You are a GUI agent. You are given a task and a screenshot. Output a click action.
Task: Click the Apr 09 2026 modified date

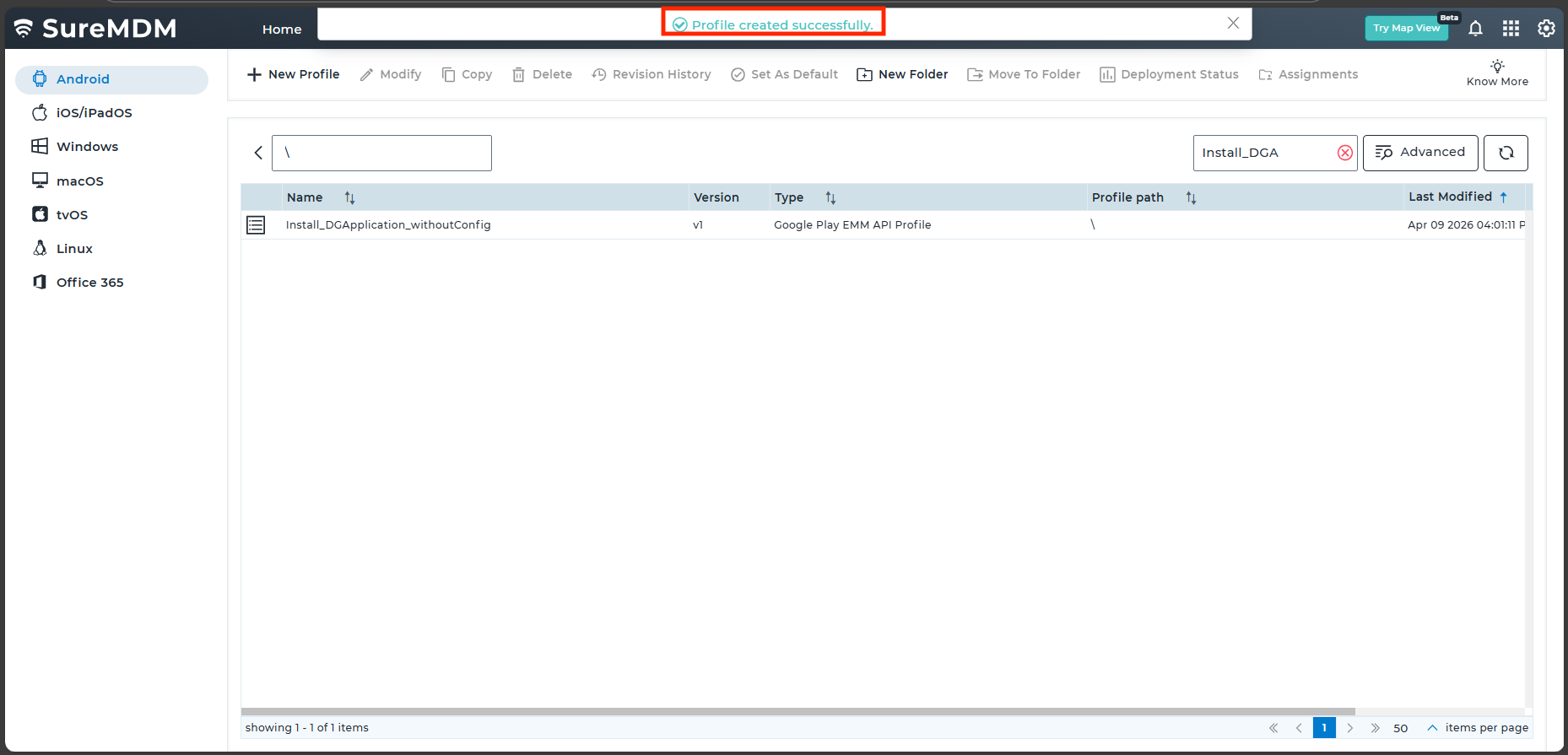[1466, 225]
